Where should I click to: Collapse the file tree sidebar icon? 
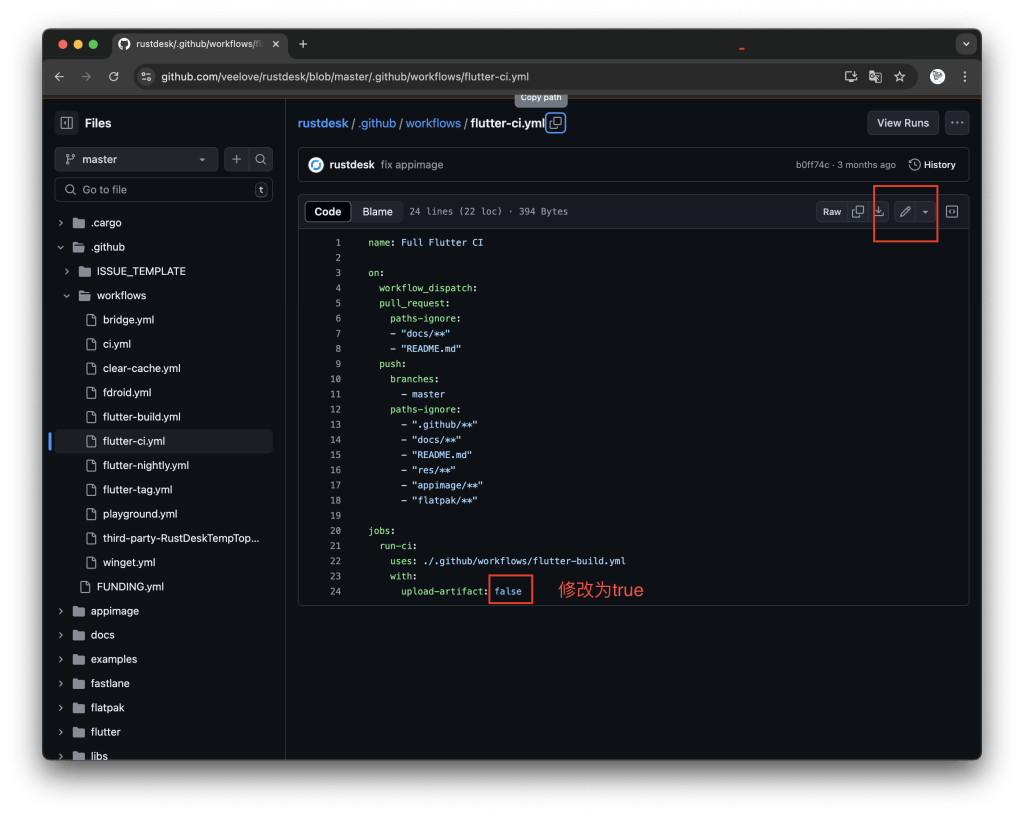[x=67, y=123]
